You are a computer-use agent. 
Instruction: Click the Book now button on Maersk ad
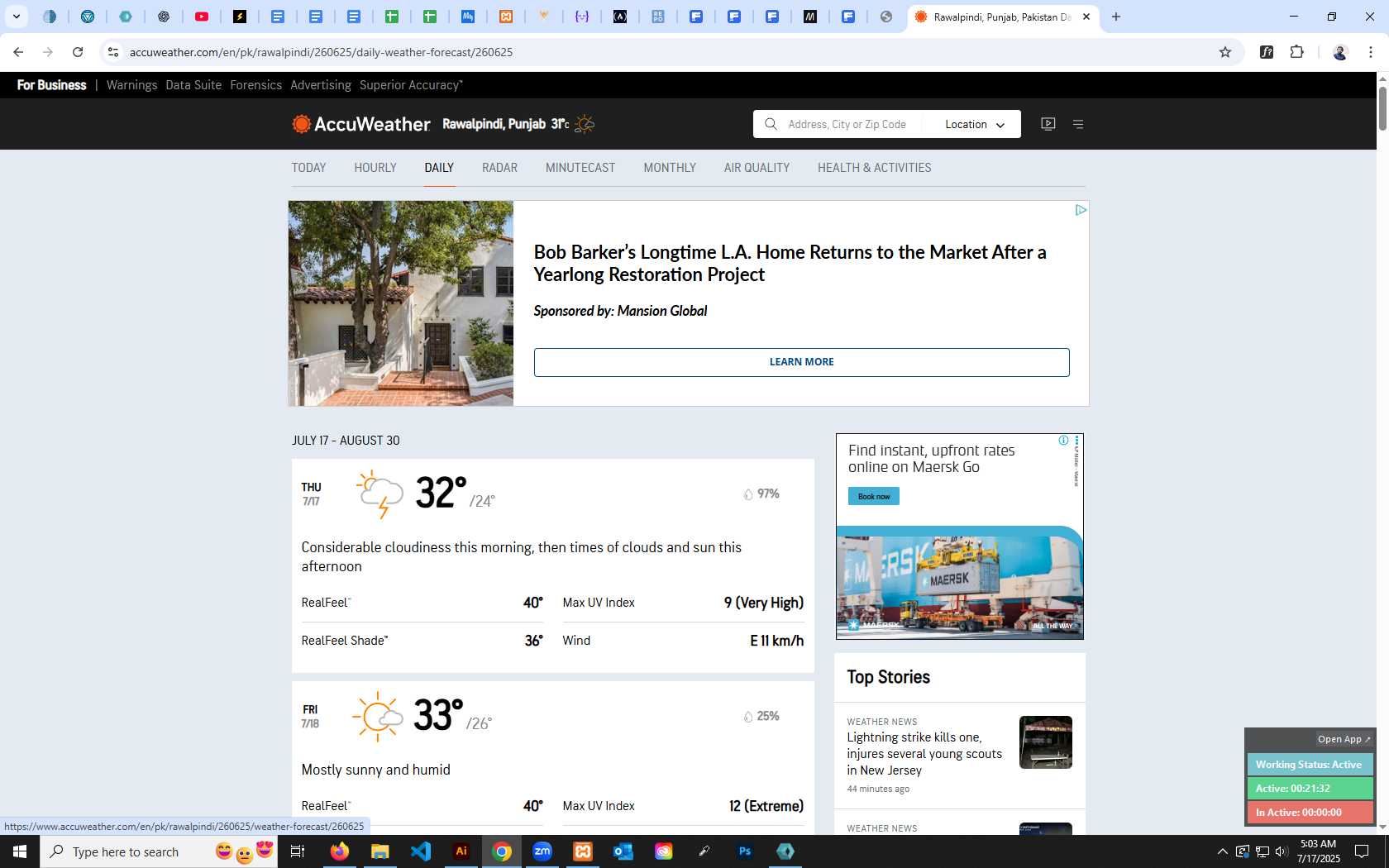coord(873,496)
